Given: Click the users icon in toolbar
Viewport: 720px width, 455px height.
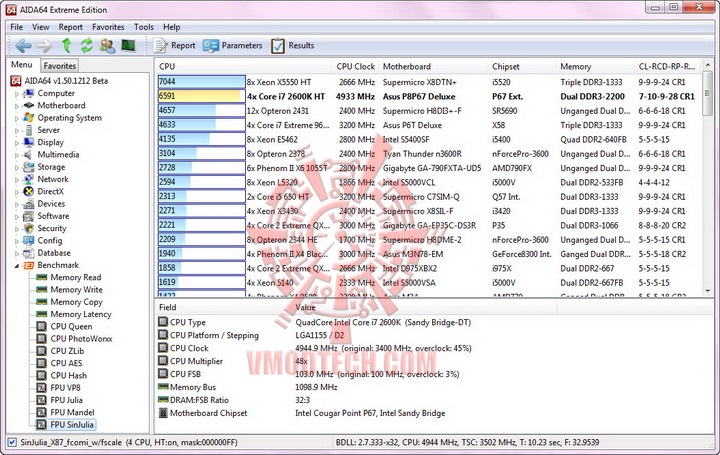Looking at the screenshot, I should point(107,45).
